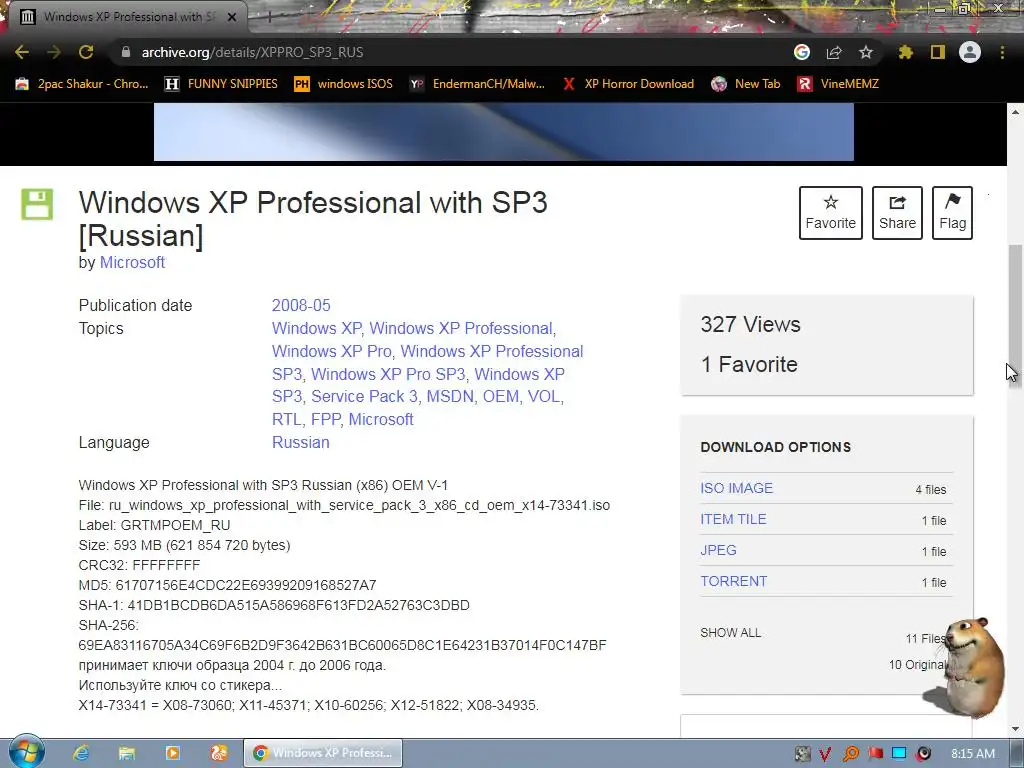Image resolution: width=1024 pixels, height=768 pixels.
Task: Open EndermanCH/Malw... bookmark
Action: [x=477, y=84]
